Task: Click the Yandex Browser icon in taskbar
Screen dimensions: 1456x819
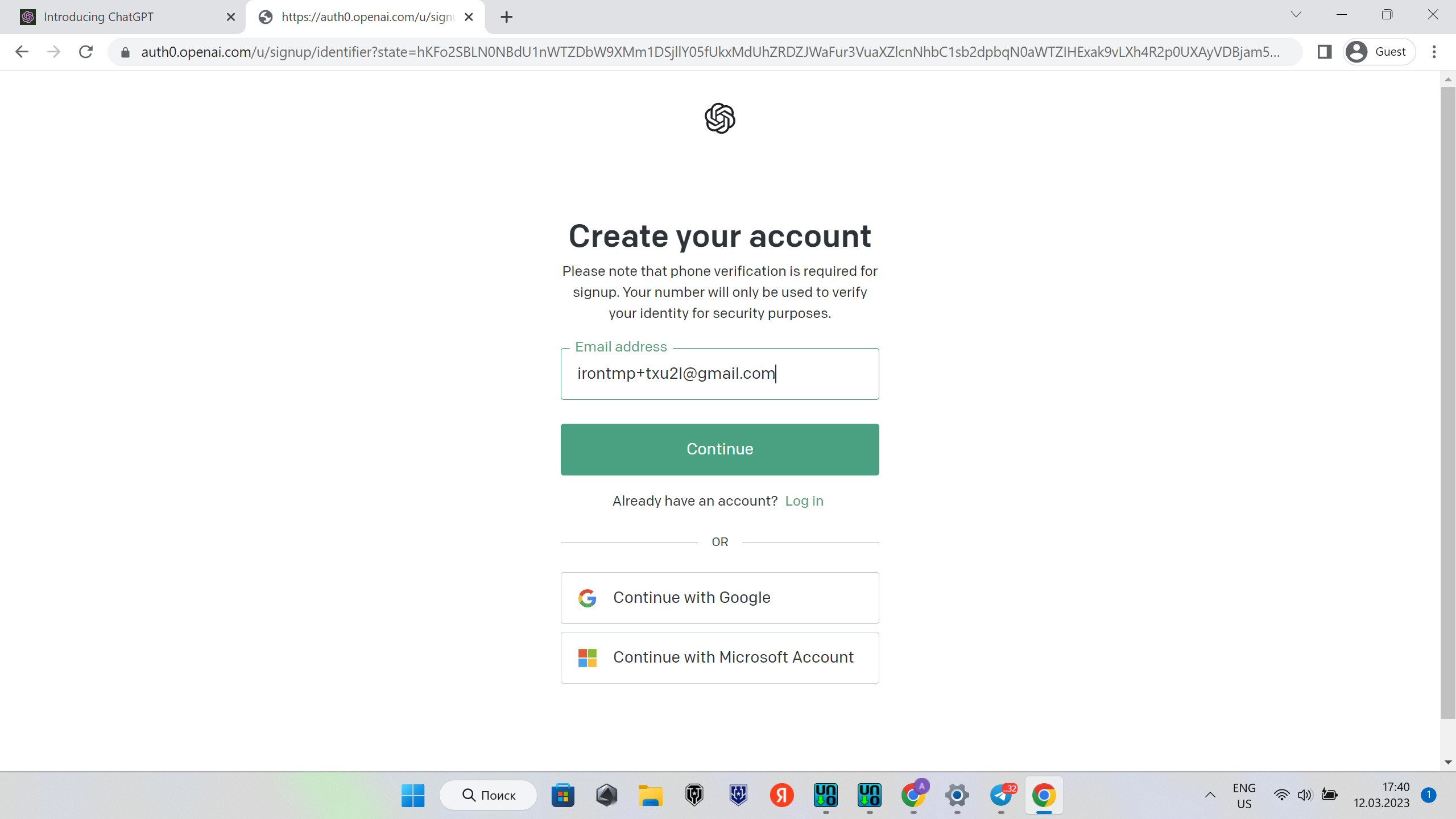Action: 781,795
